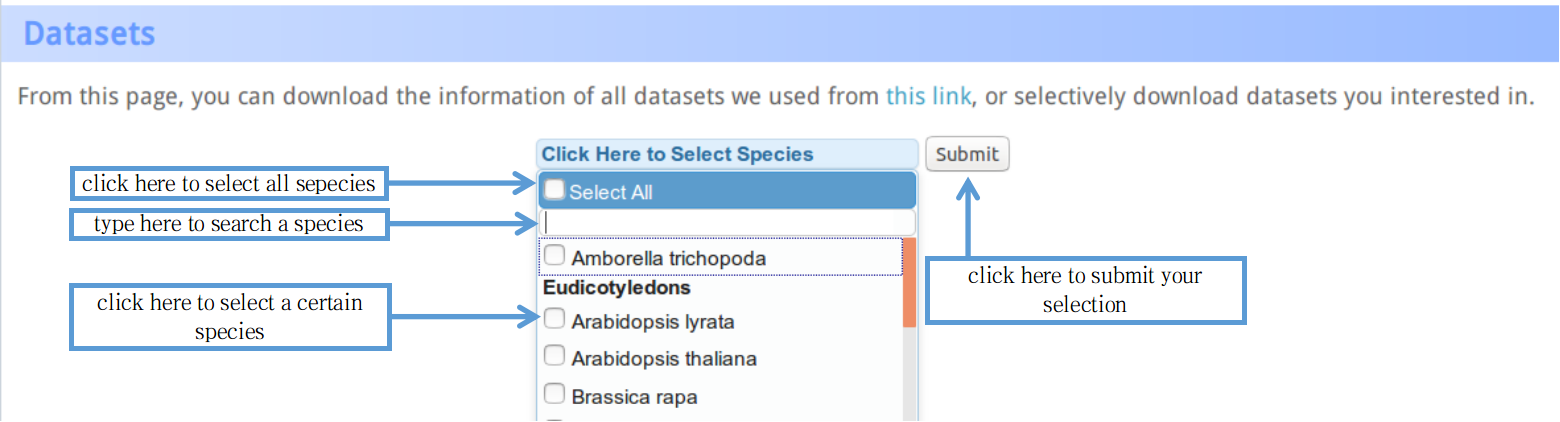Image resolution: width=1560 pixels, height=422 pixels.
Task: Click the species search text field
Action: (727, 222)
